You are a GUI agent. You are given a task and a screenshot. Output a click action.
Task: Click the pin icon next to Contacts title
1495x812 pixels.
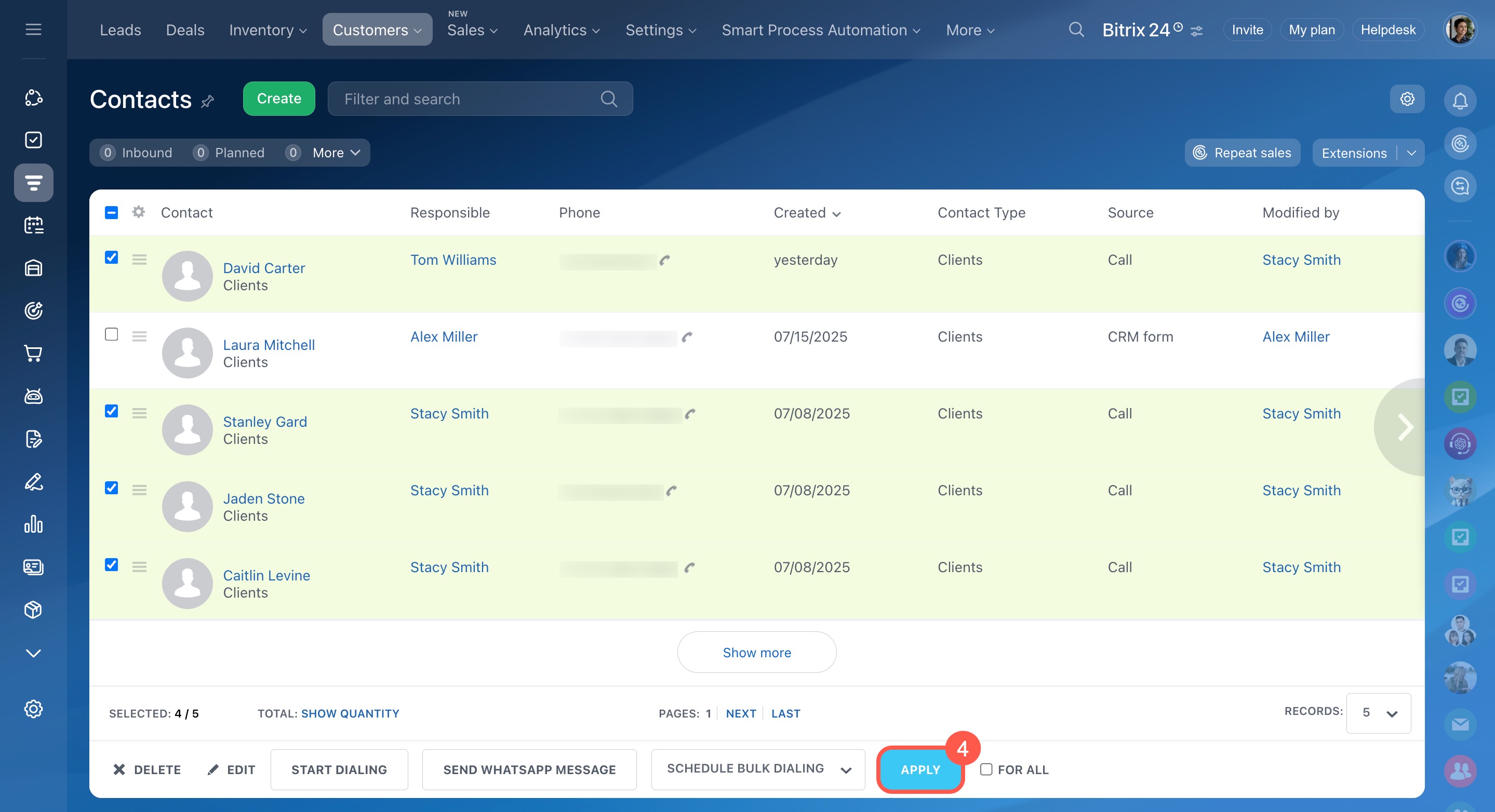pos(207,102)
